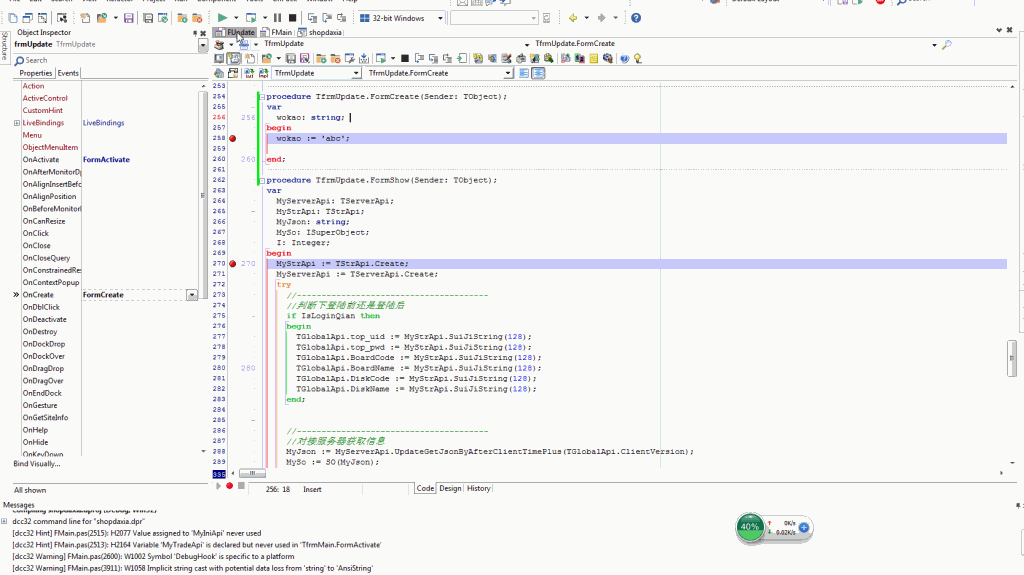The image size is (1024, 575).
Task: Click the New Items icon at far left
Action: point(12,18)
